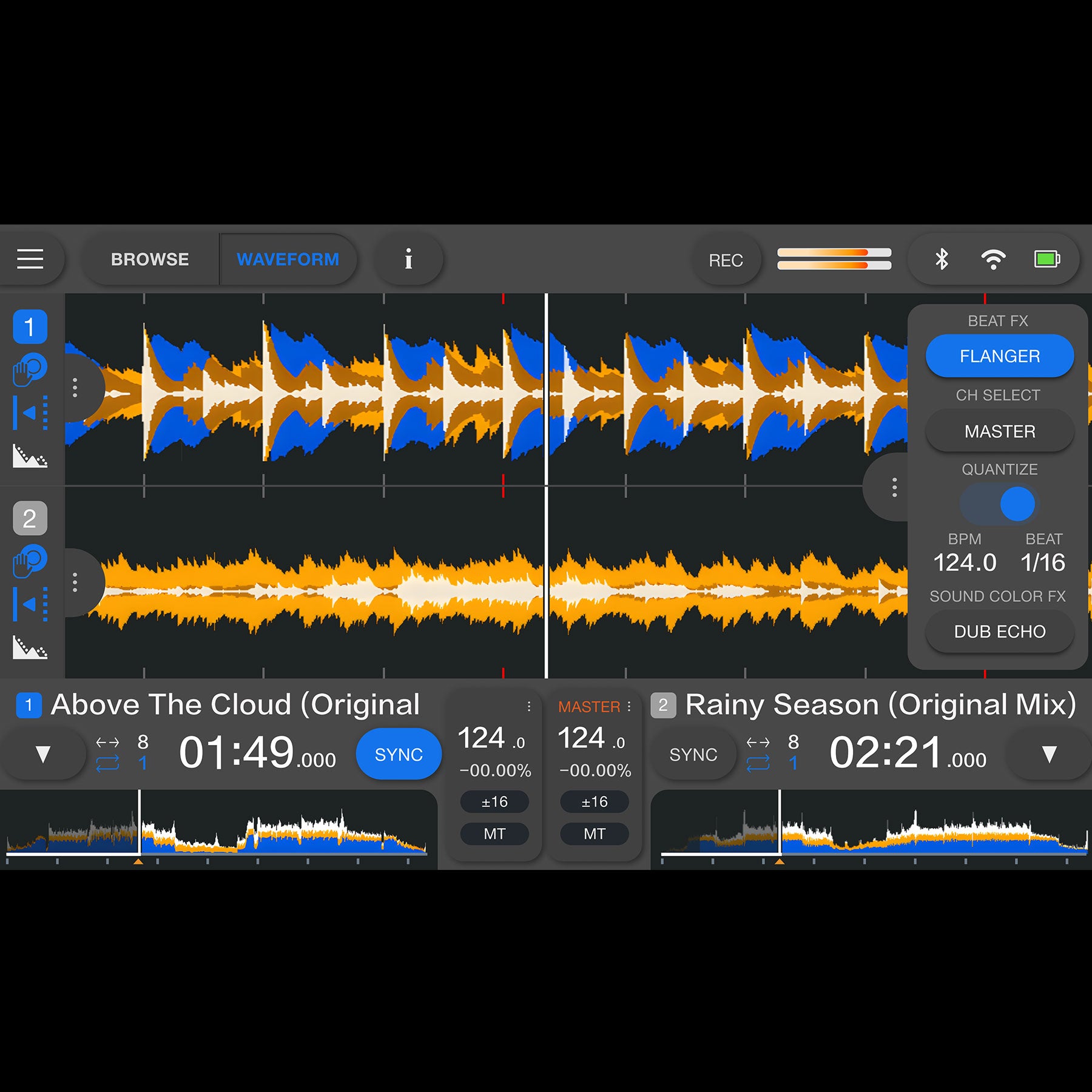Click the deck 1 loop icon
This screenshot has width=1092, height=1092.
[107, 763]
